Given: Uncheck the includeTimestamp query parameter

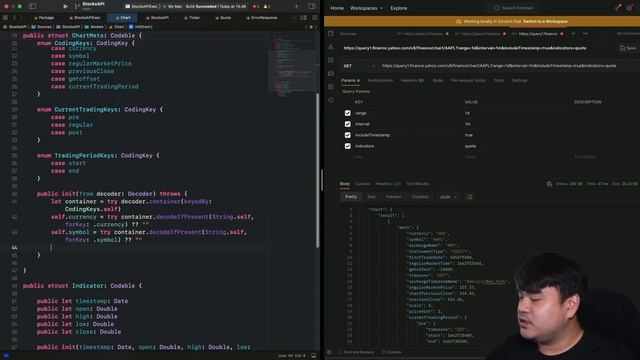Looking at the screenshot, I should click(x=348, y=135).
